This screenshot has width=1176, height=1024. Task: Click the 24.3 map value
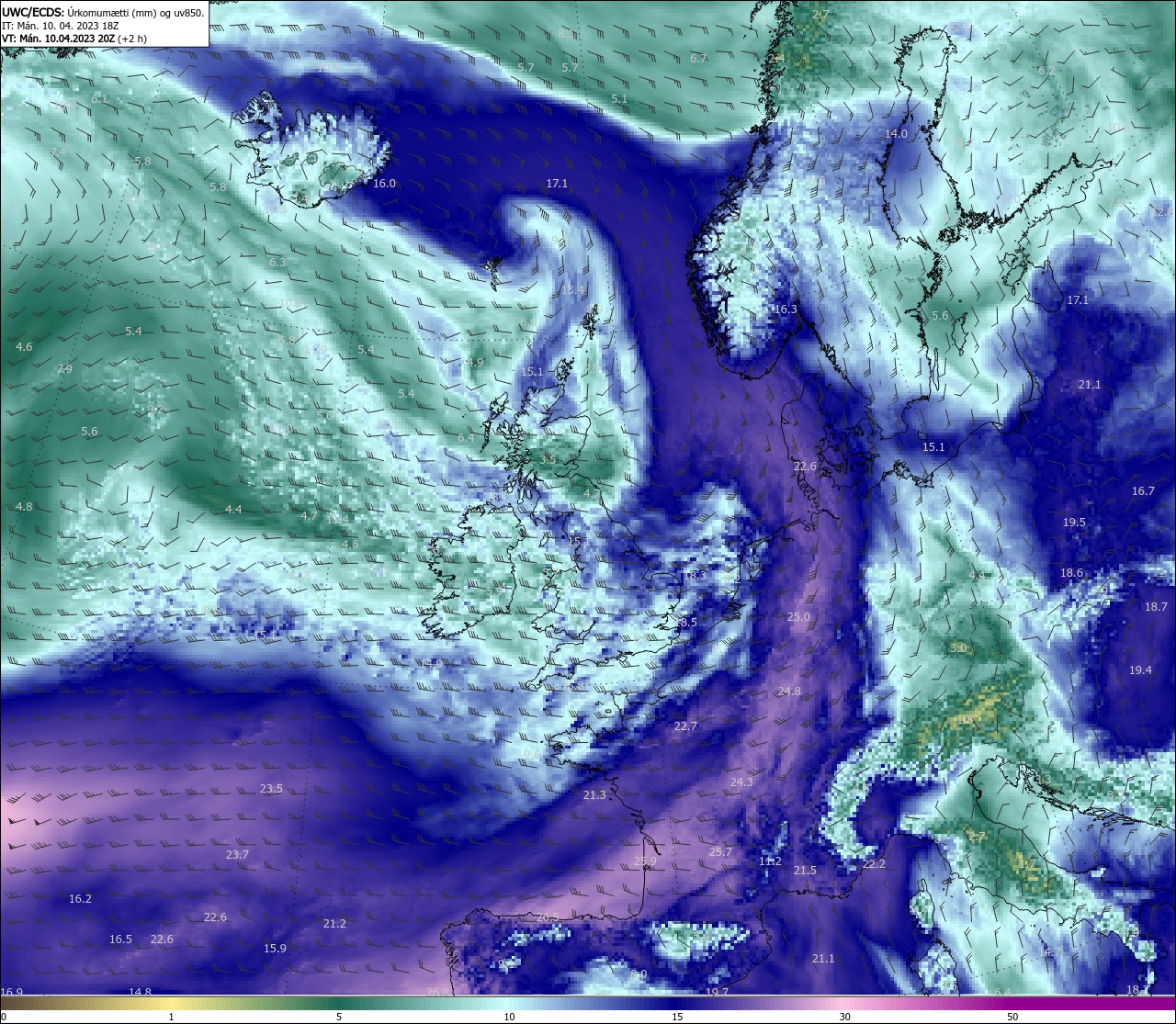coord(741,782)
